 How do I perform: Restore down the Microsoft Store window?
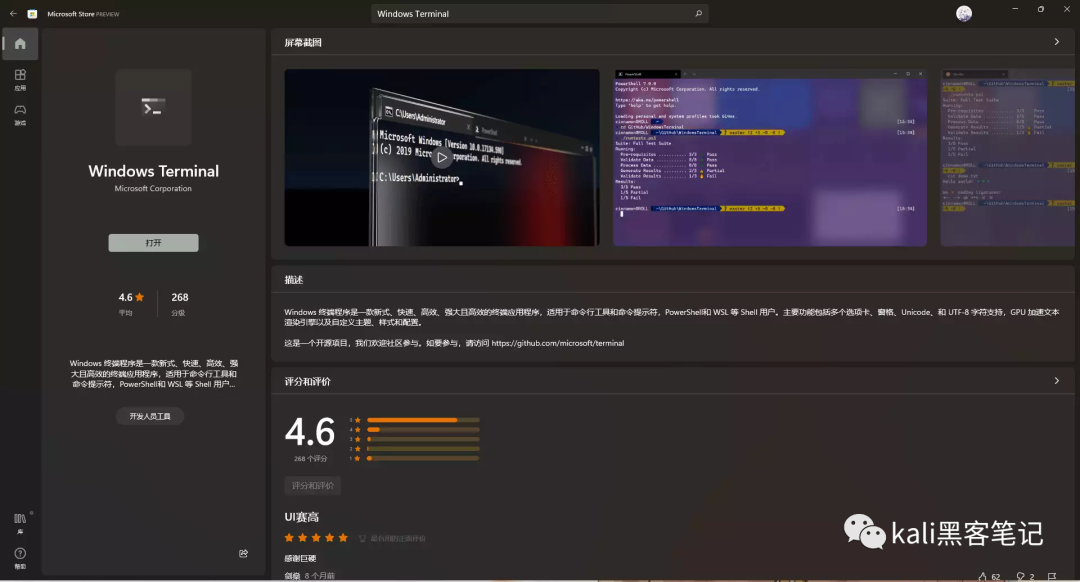[x=1041, y=9]
